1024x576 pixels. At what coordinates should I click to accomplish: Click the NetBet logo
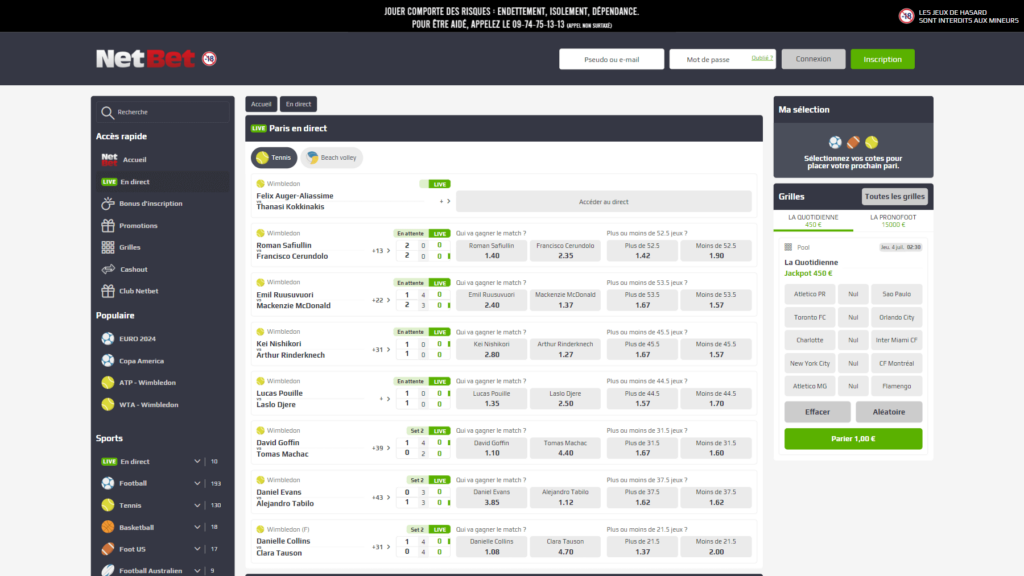(x=146, y=59)
